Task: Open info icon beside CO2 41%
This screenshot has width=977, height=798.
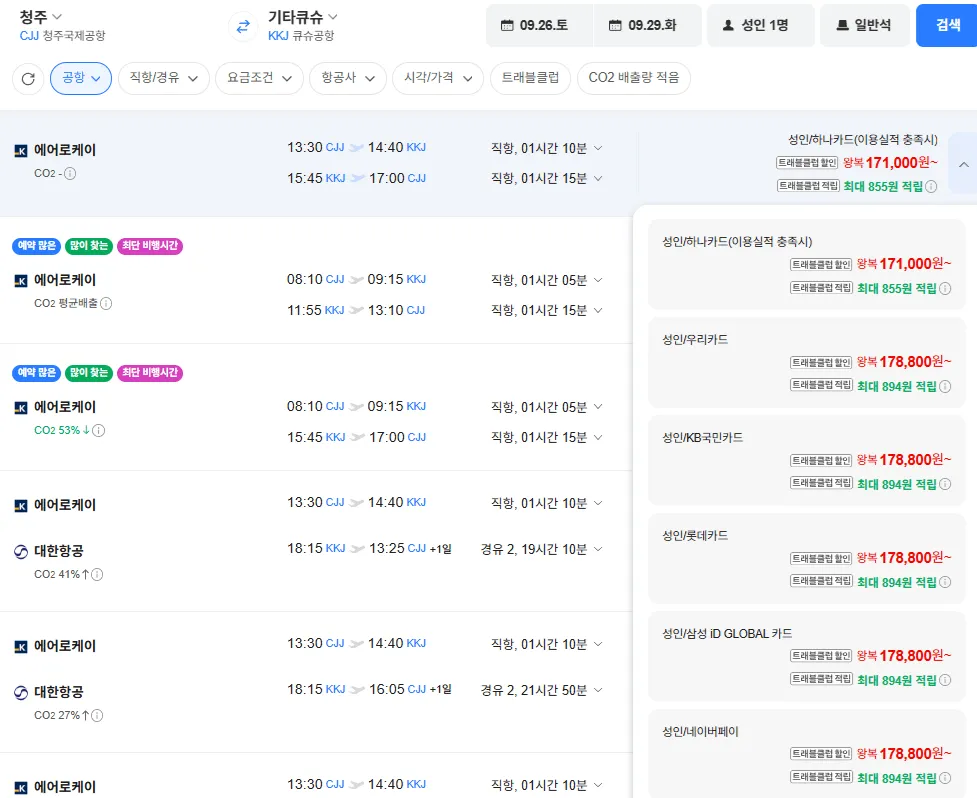Action: click(x=97, y=574)
